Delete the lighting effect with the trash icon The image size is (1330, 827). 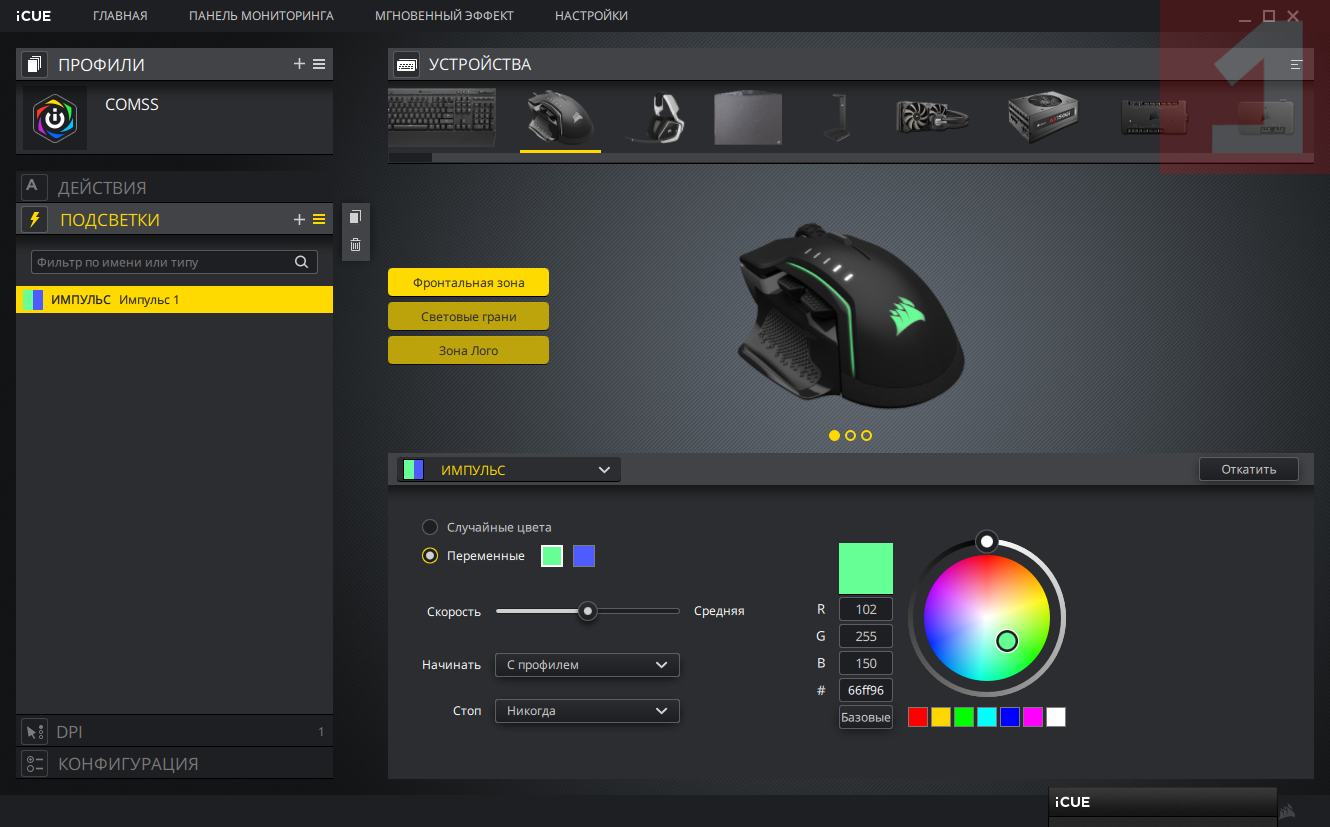pos(355,244)
